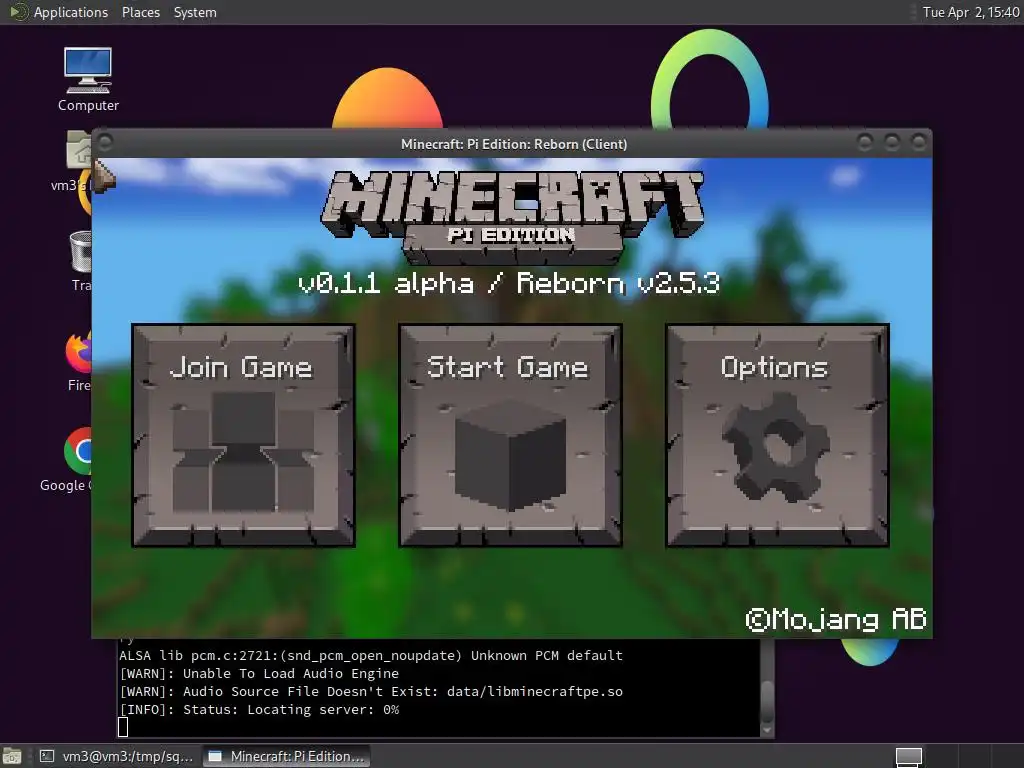The image size is (1024, 768).
Task: Open the Minecraft Options button
Action: tap(777, 435)
